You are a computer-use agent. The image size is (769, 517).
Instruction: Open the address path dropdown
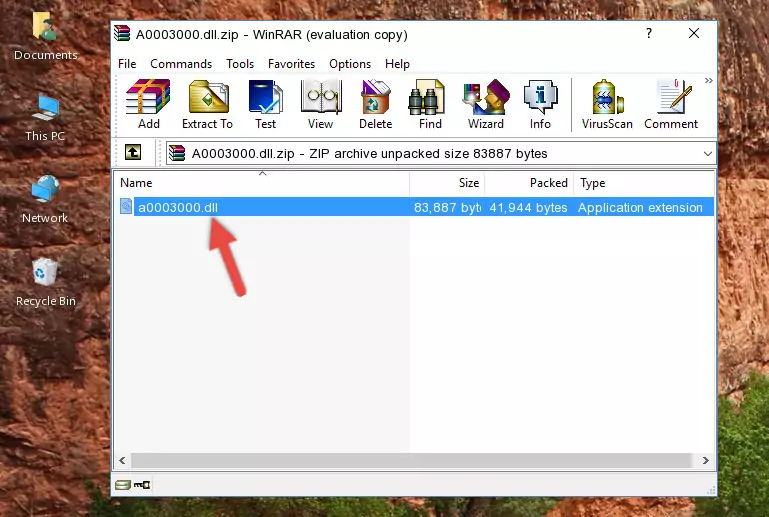707,154
